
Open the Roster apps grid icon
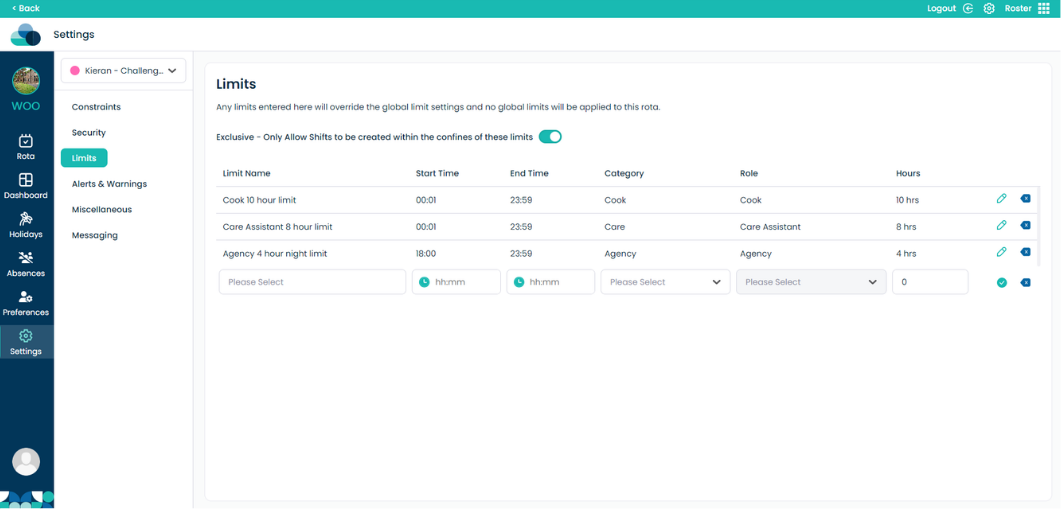tap(1043, 8)
